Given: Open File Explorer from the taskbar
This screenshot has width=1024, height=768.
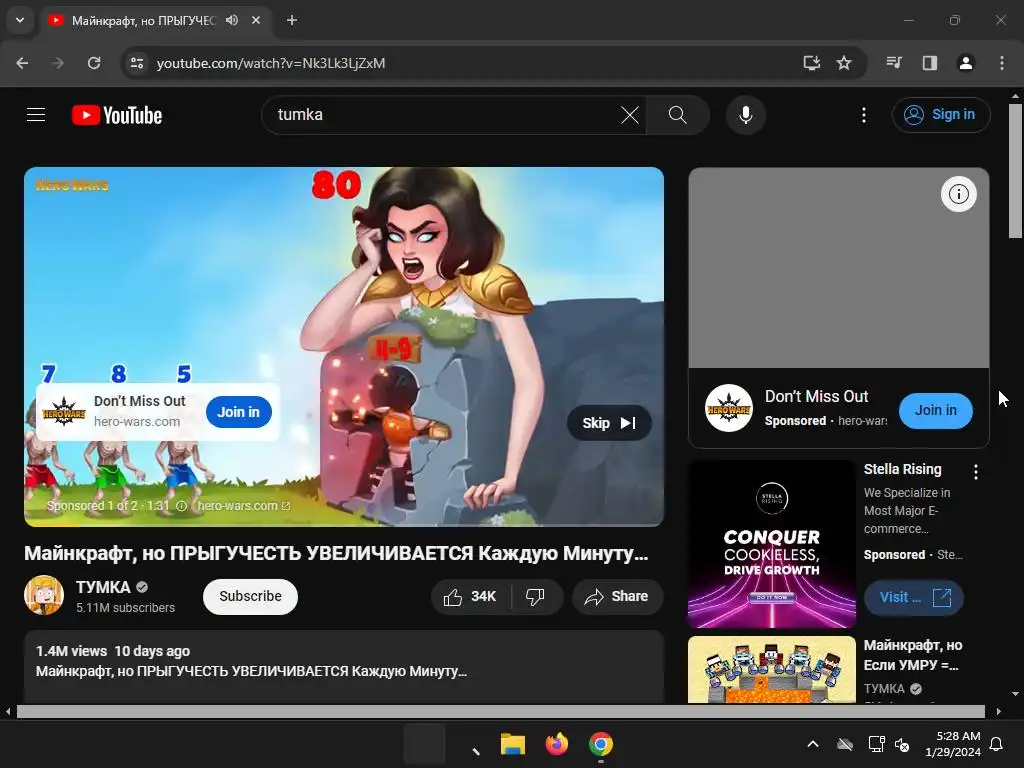Looking at the screenshot, I should tap(513, 744).
